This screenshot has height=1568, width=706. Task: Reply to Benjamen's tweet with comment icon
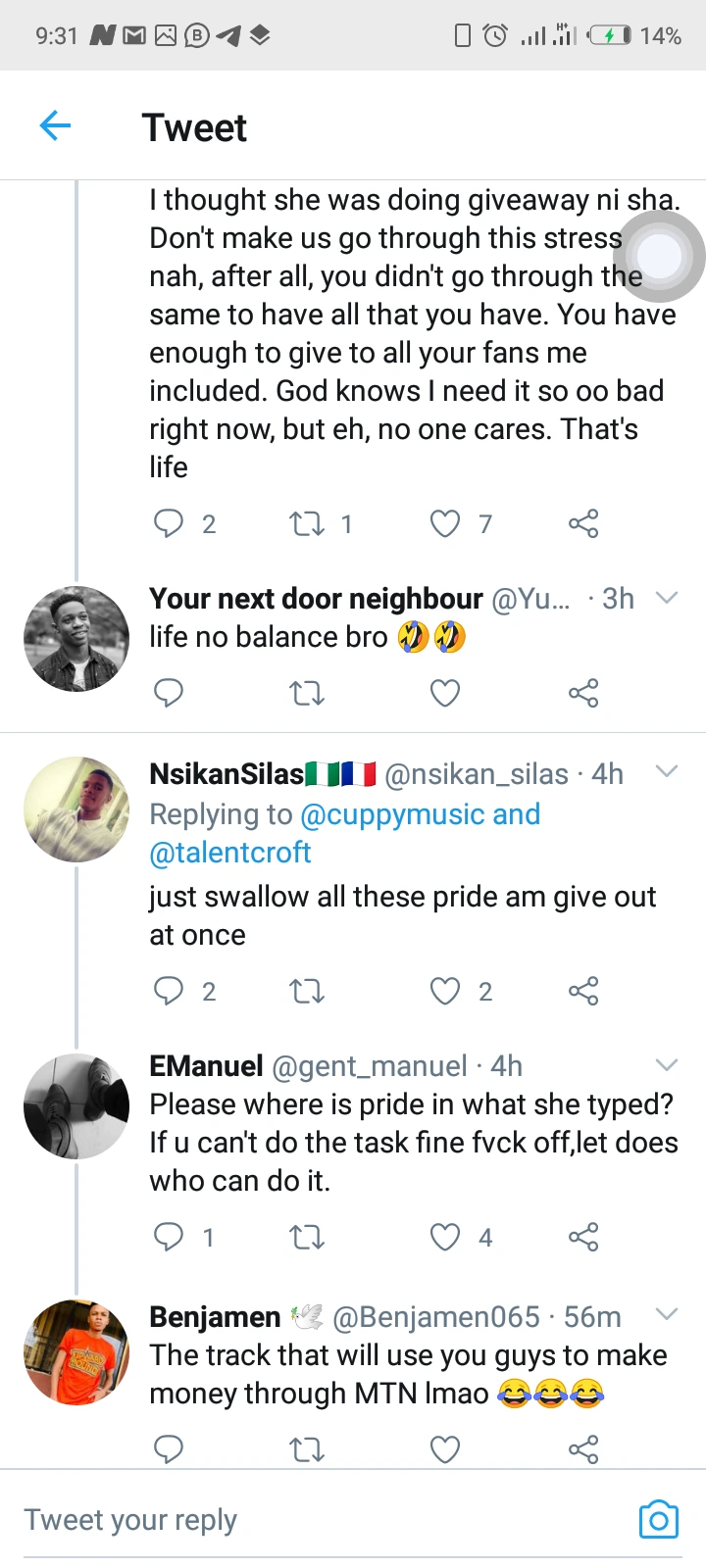pos(169,1448)
